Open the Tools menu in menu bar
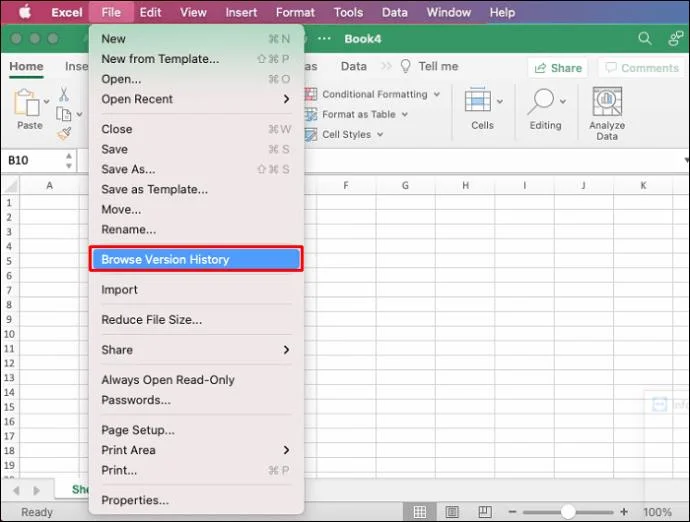Viewport: 690px width, 522px height. tap(348, 12)
